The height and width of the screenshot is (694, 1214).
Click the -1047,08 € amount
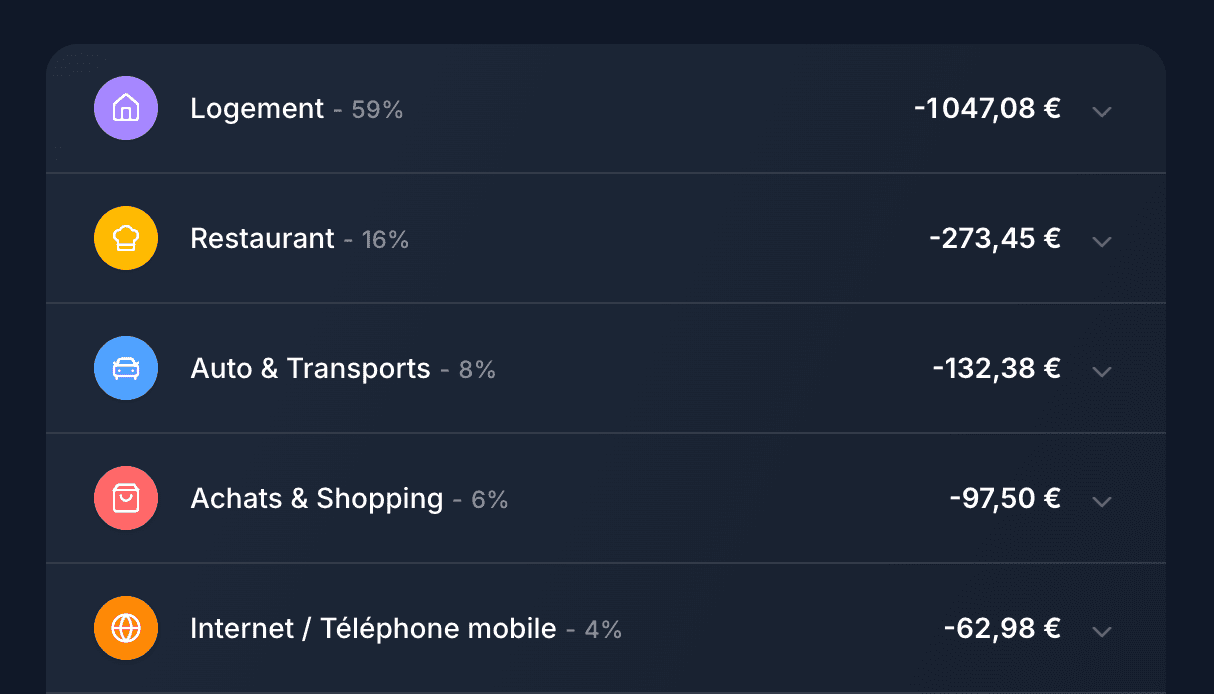pos(987,108)
